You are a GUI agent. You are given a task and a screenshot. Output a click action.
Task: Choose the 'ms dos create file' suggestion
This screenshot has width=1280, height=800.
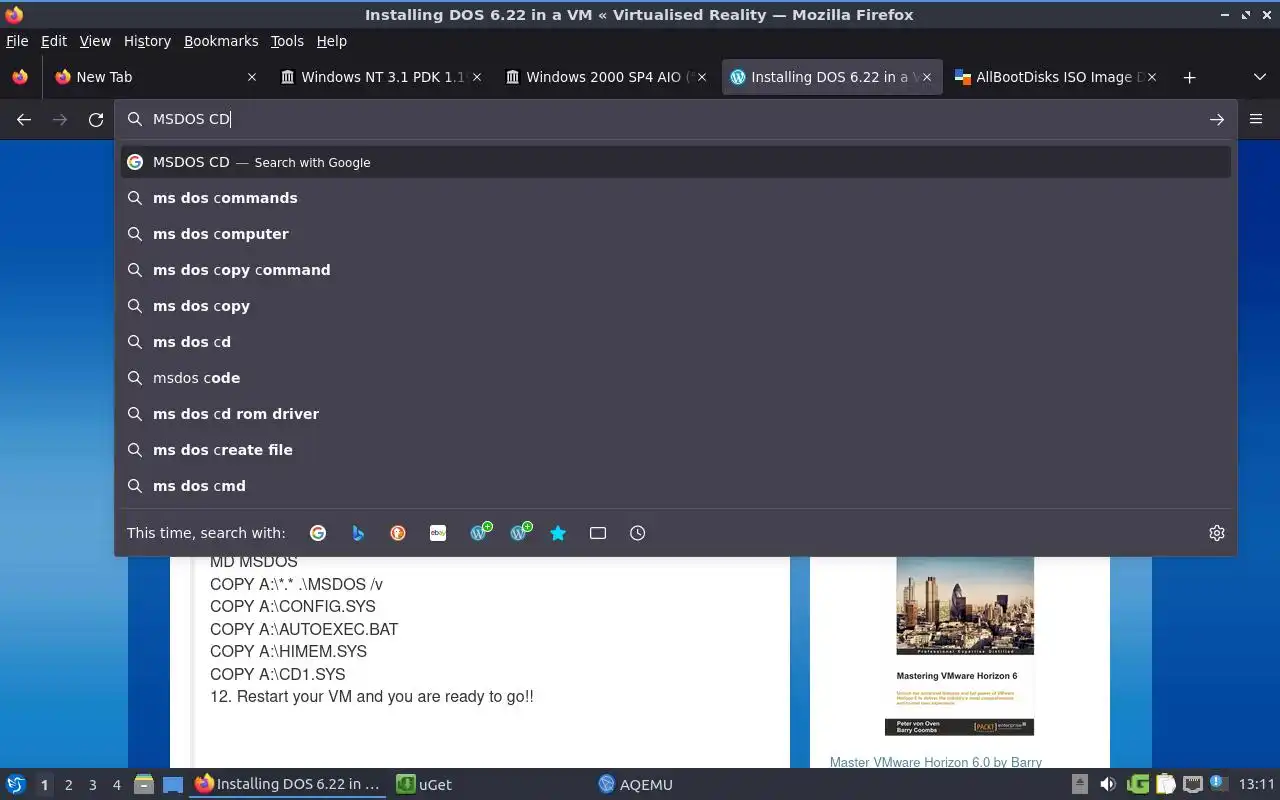675,450
